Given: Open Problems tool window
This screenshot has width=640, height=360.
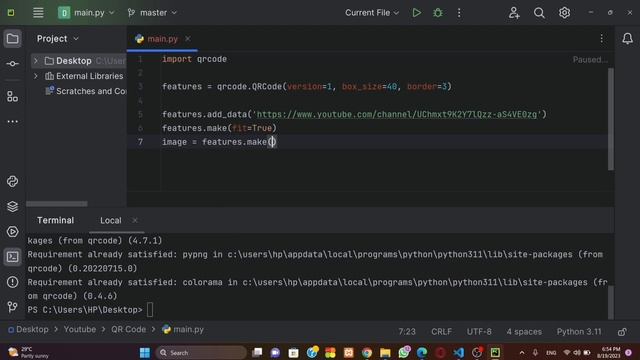Looking at the screenshot, I should click(12, 282).
